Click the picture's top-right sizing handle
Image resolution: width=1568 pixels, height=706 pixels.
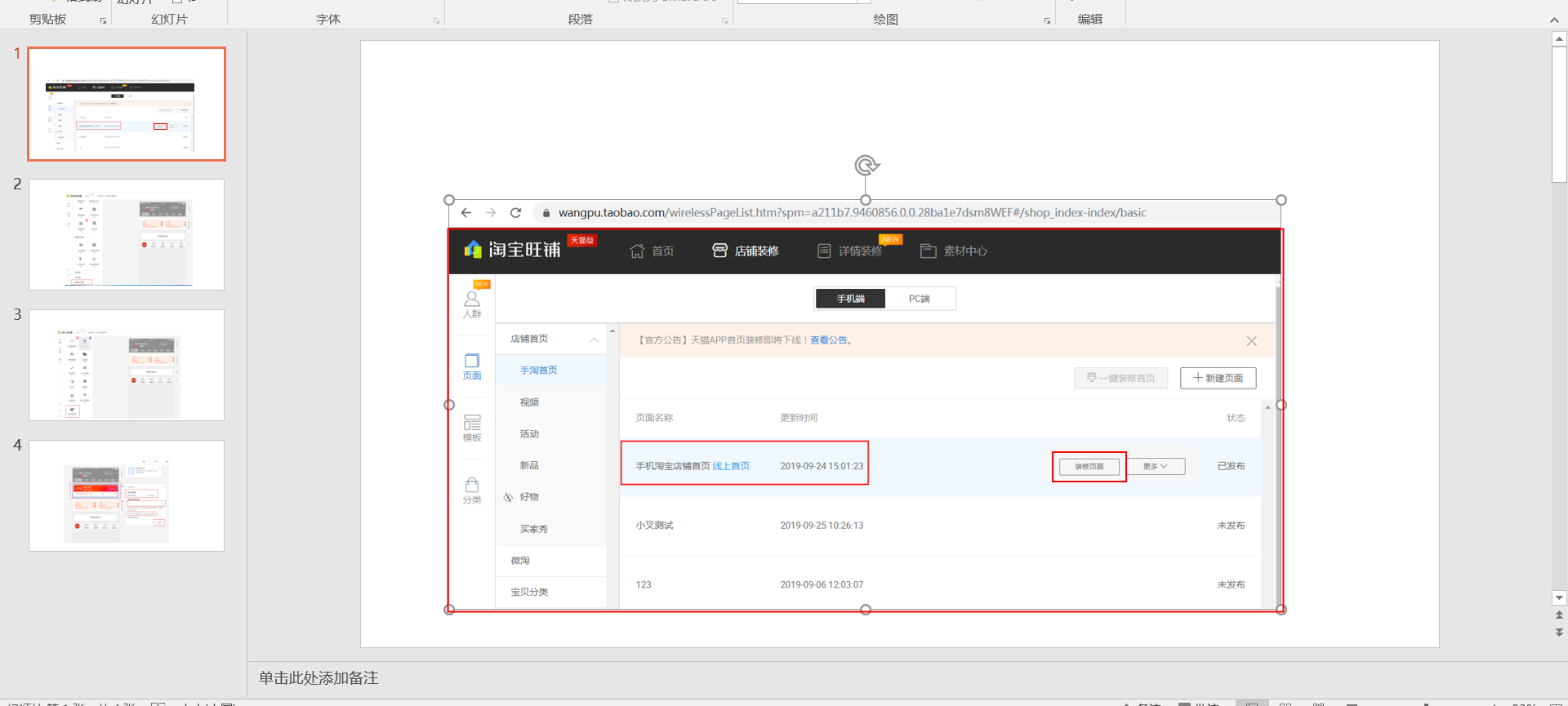point(1281,200)
